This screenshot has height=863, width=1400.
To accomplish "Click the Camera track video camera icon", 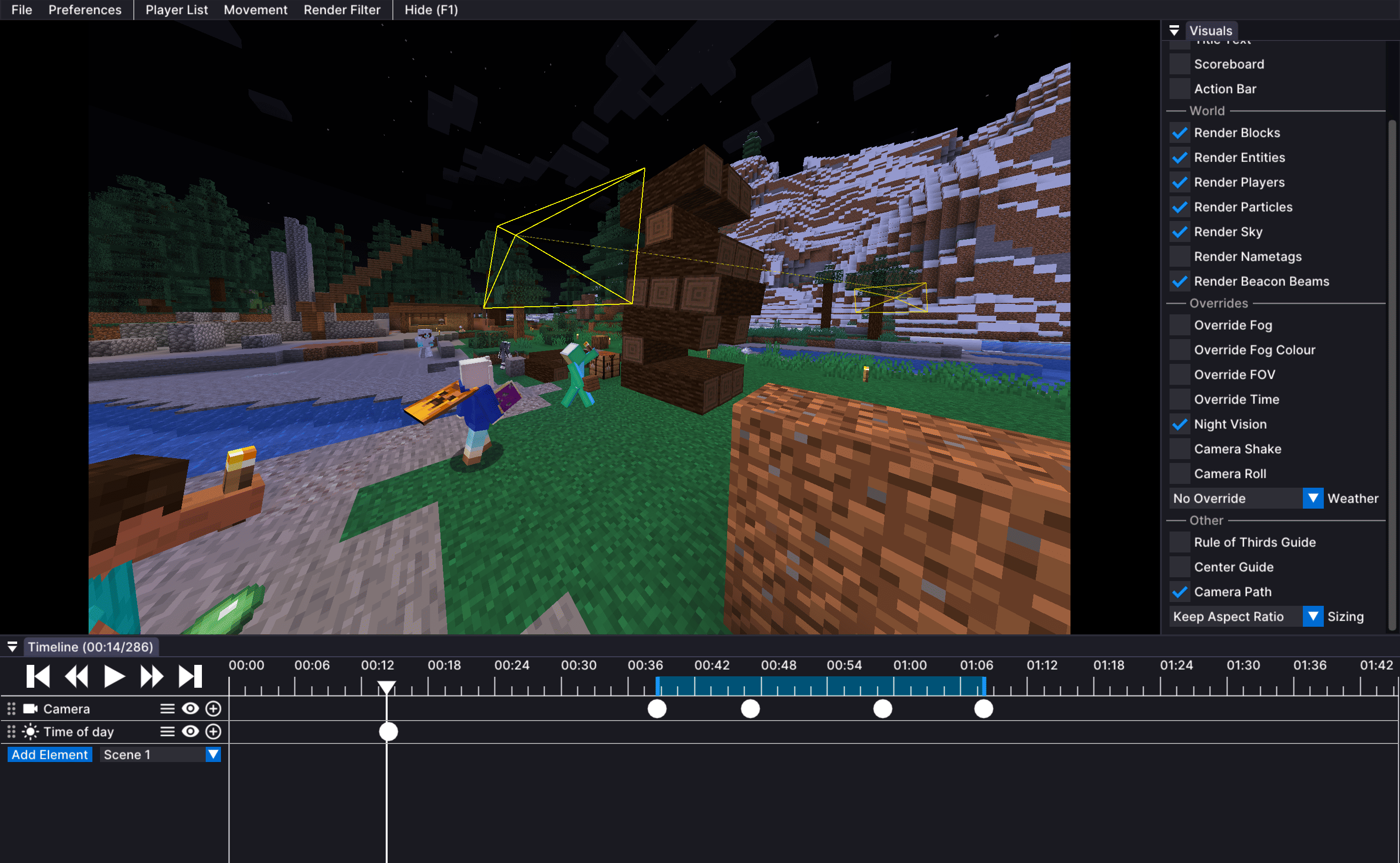I will pos(30,709).
